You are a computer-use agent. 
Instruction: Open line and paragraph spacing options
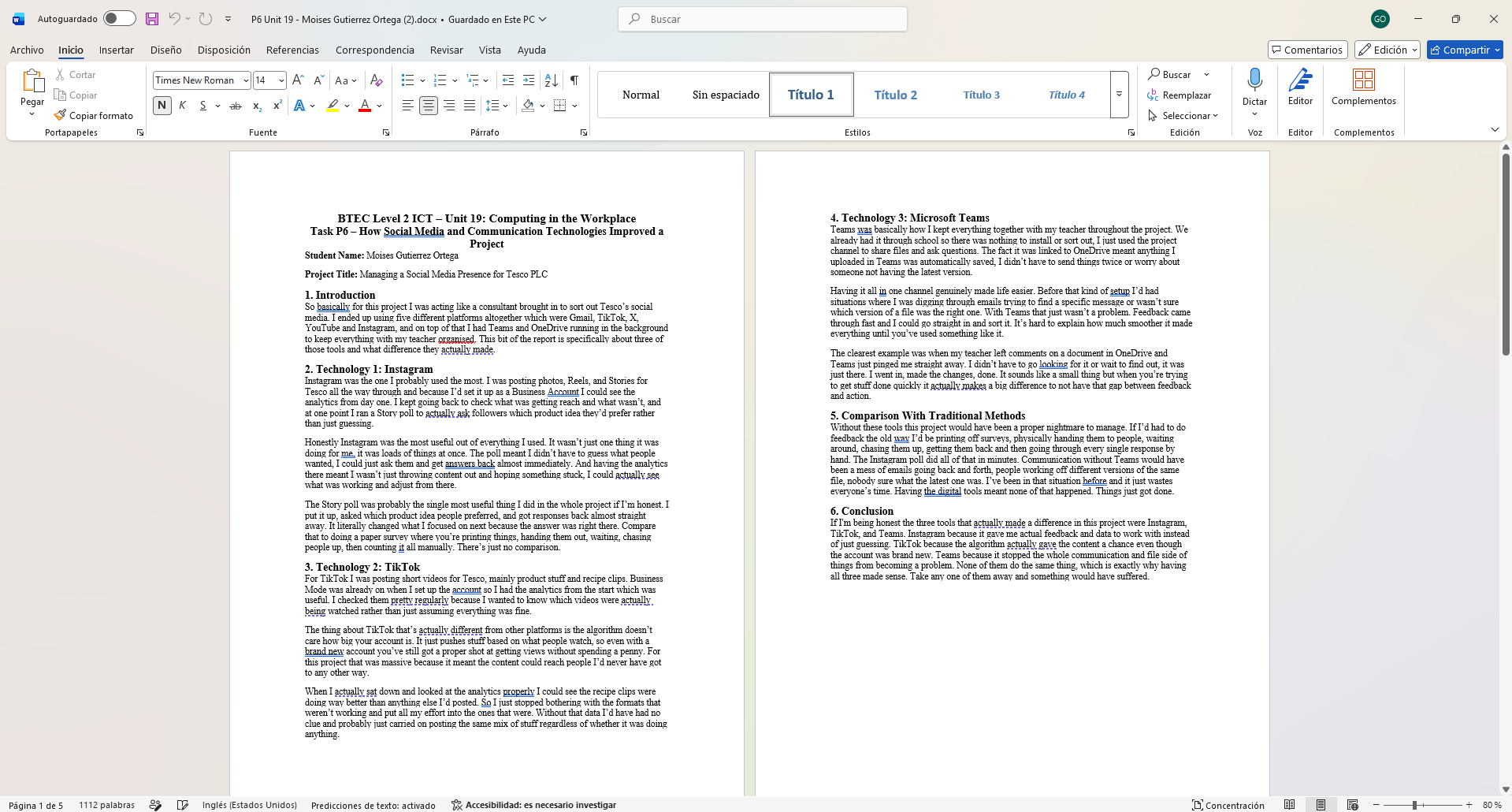[496, 106]
